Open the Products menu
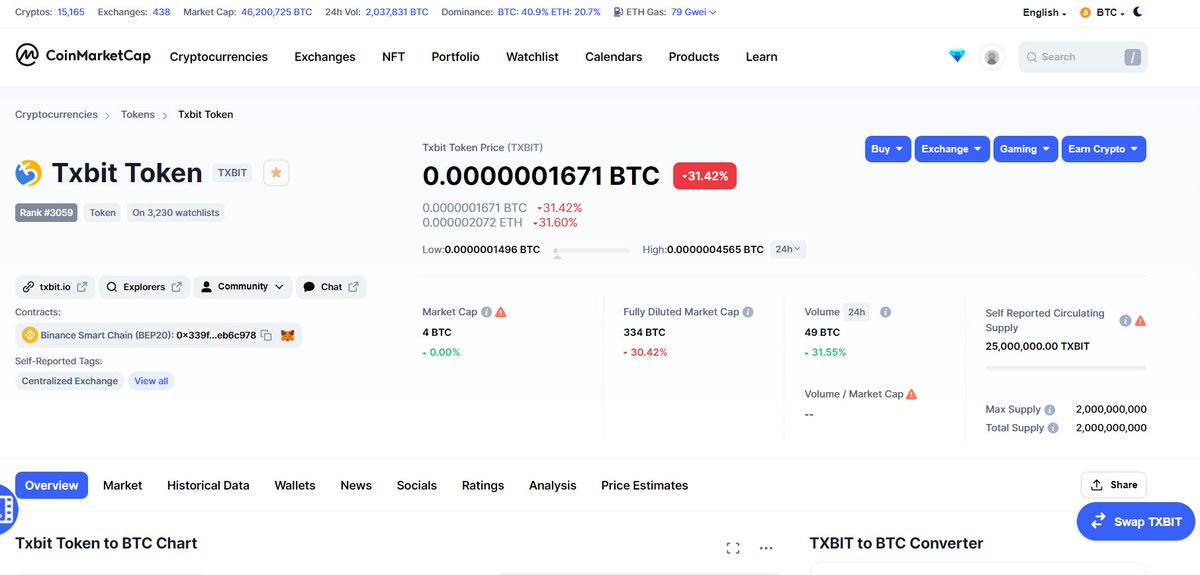This screenshot has height=575, width=1200. click(x=694, y=57)
